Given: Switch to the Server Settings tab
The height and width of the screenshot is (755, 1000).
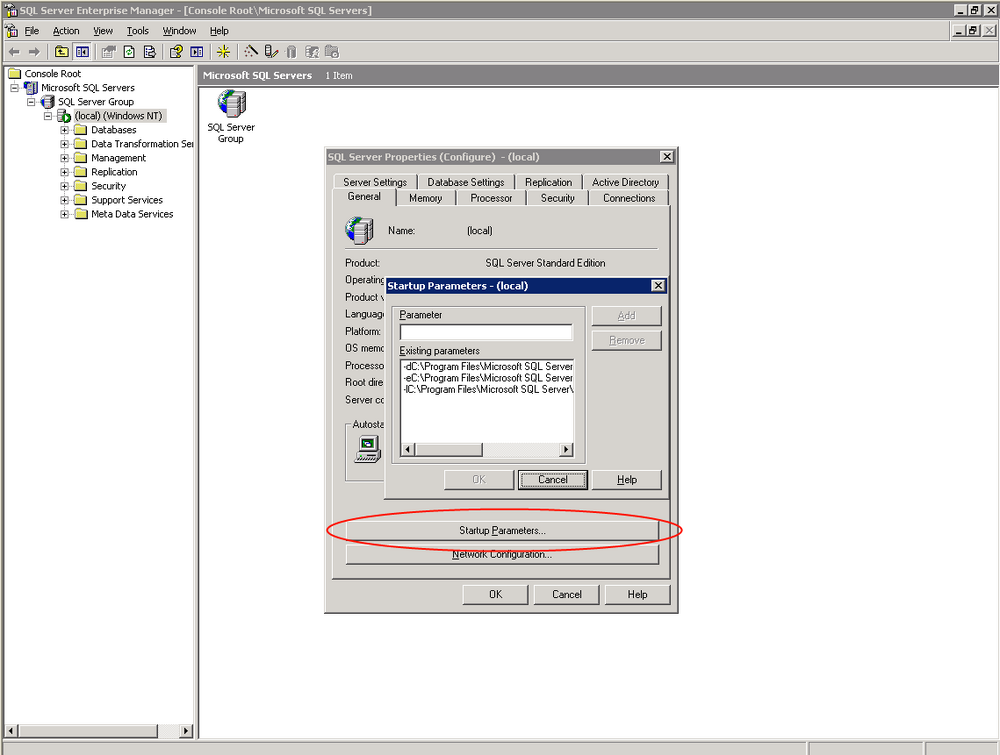Looking at the screenshot, I should tap(375, 182).
